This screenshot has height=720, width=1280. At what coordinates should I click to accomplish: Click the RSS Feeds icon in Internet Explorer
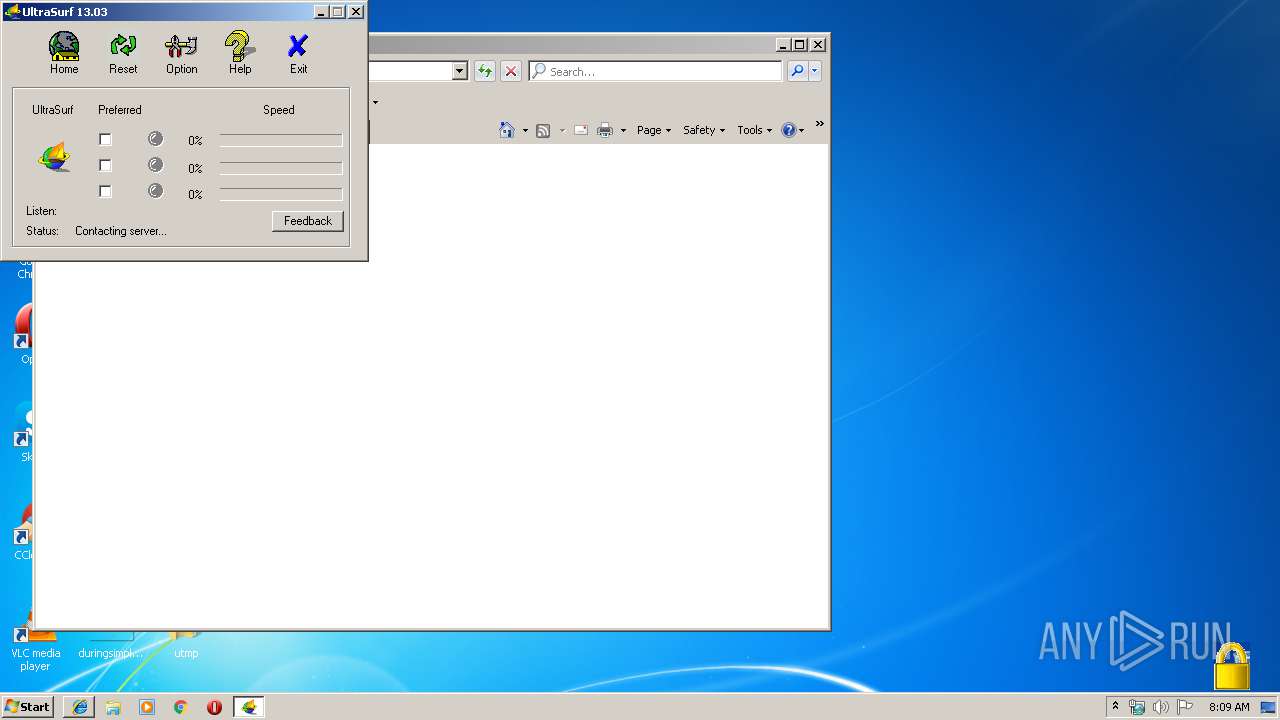[x=543, y=130]
